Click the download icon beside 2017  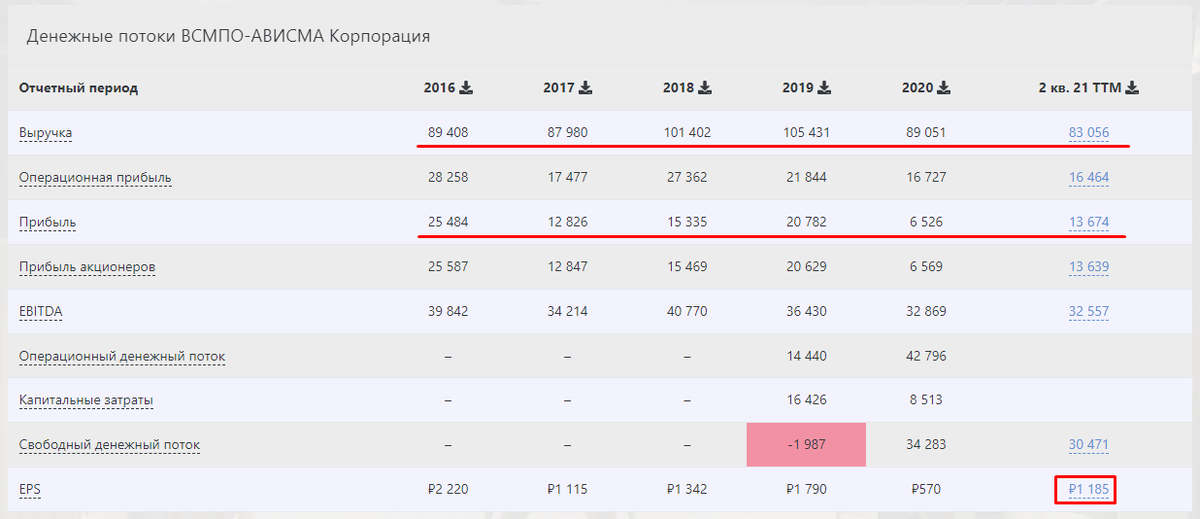585,88
